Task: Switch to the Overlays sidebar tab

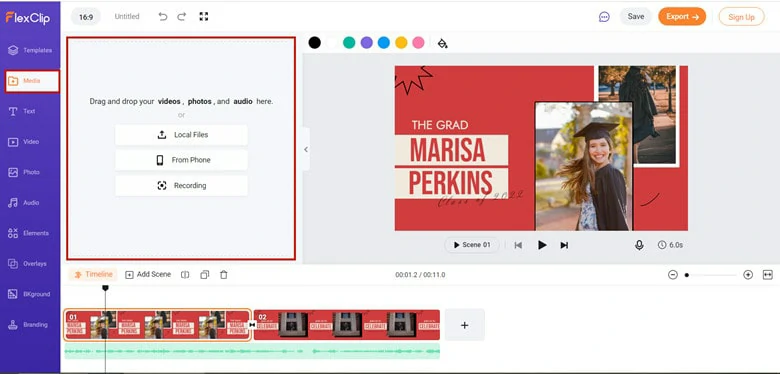Action: coord(30,264)
